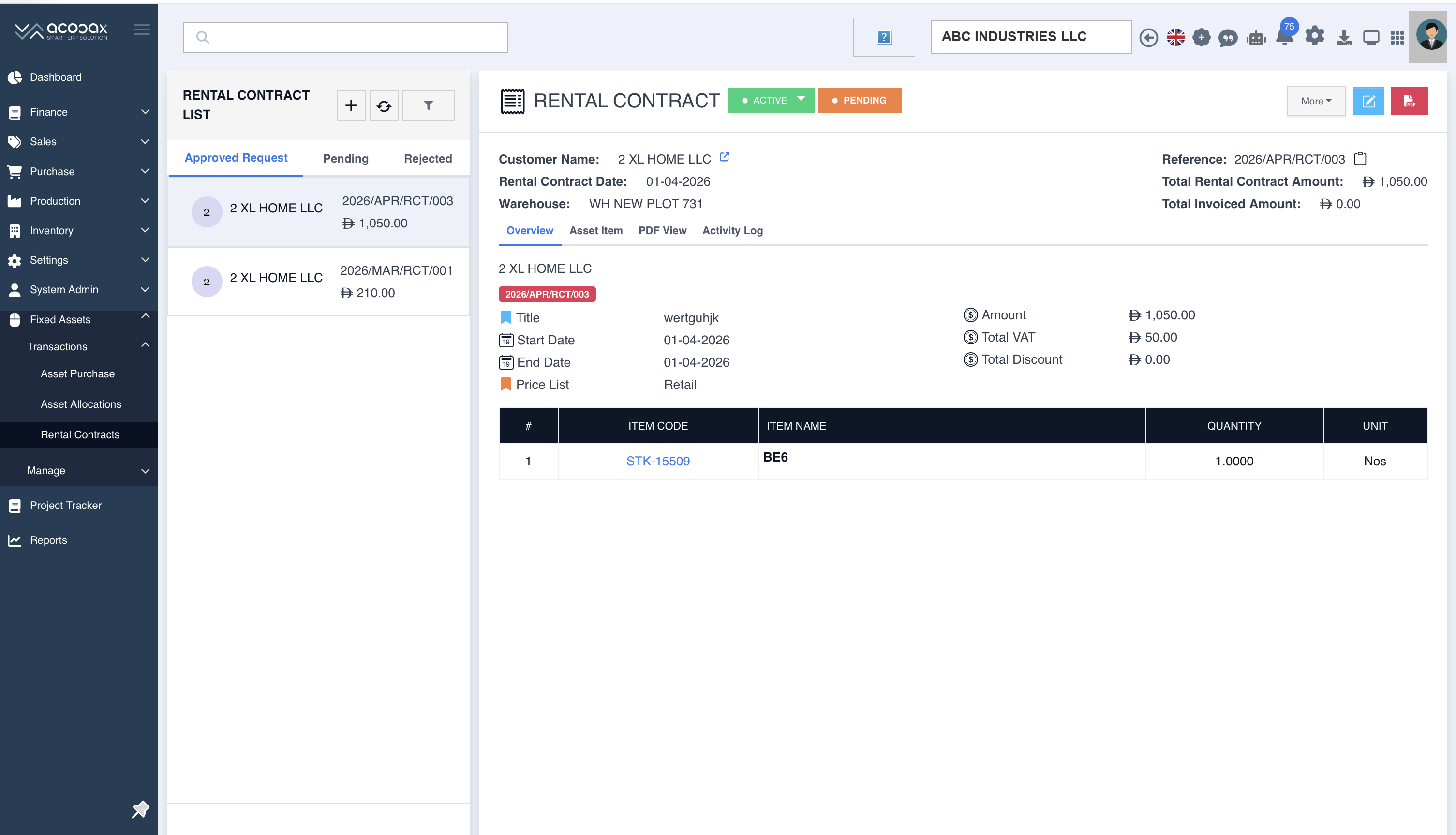Click the download icon in top bar
This screenshot has height=835, width=1456.
[x=1344, y=38]
